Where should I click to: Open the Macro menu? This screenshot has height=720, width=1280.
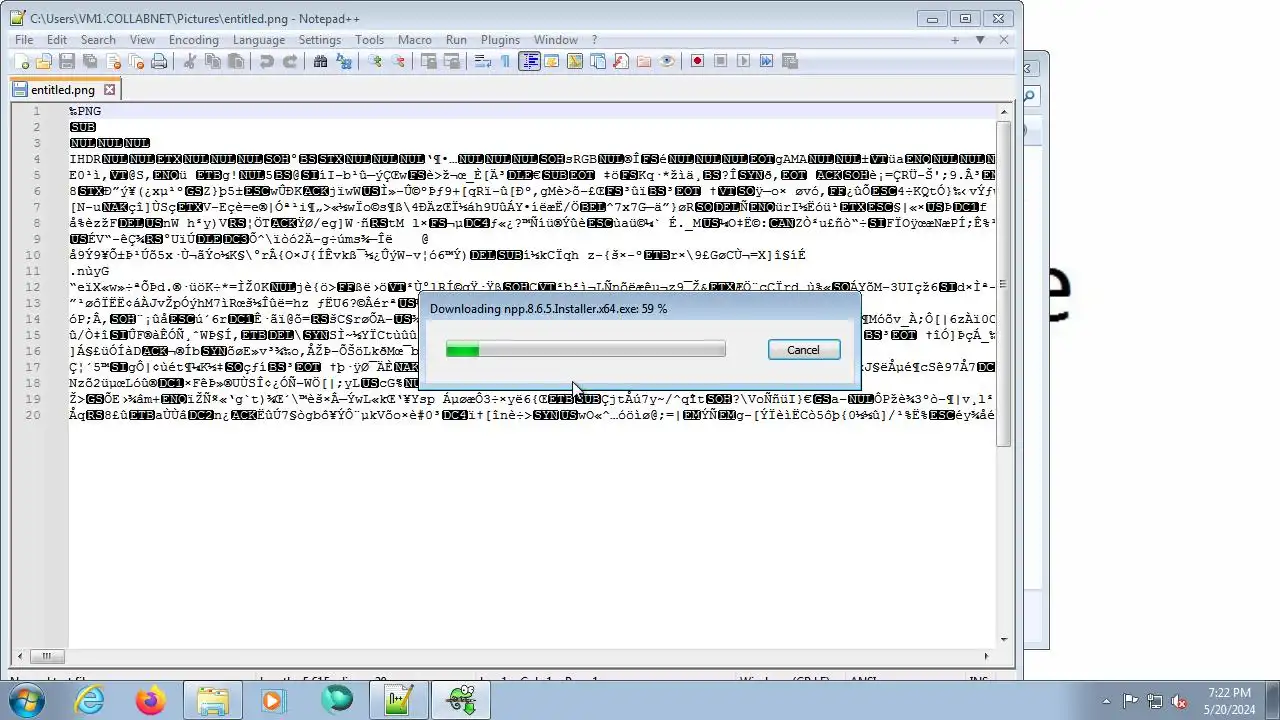pyautogui.click(x=415, y=40)
